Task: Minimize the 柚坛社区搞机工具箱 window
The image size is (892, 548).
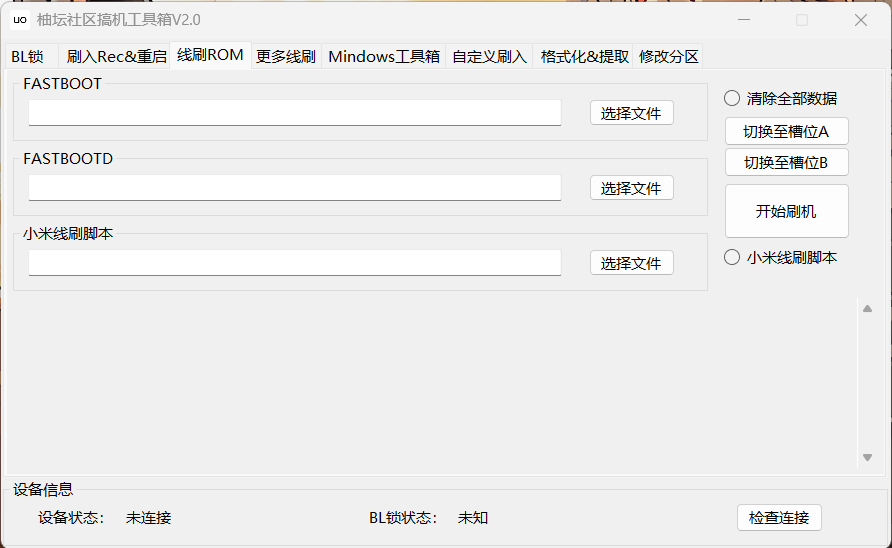Action: [x=744, y=20]
